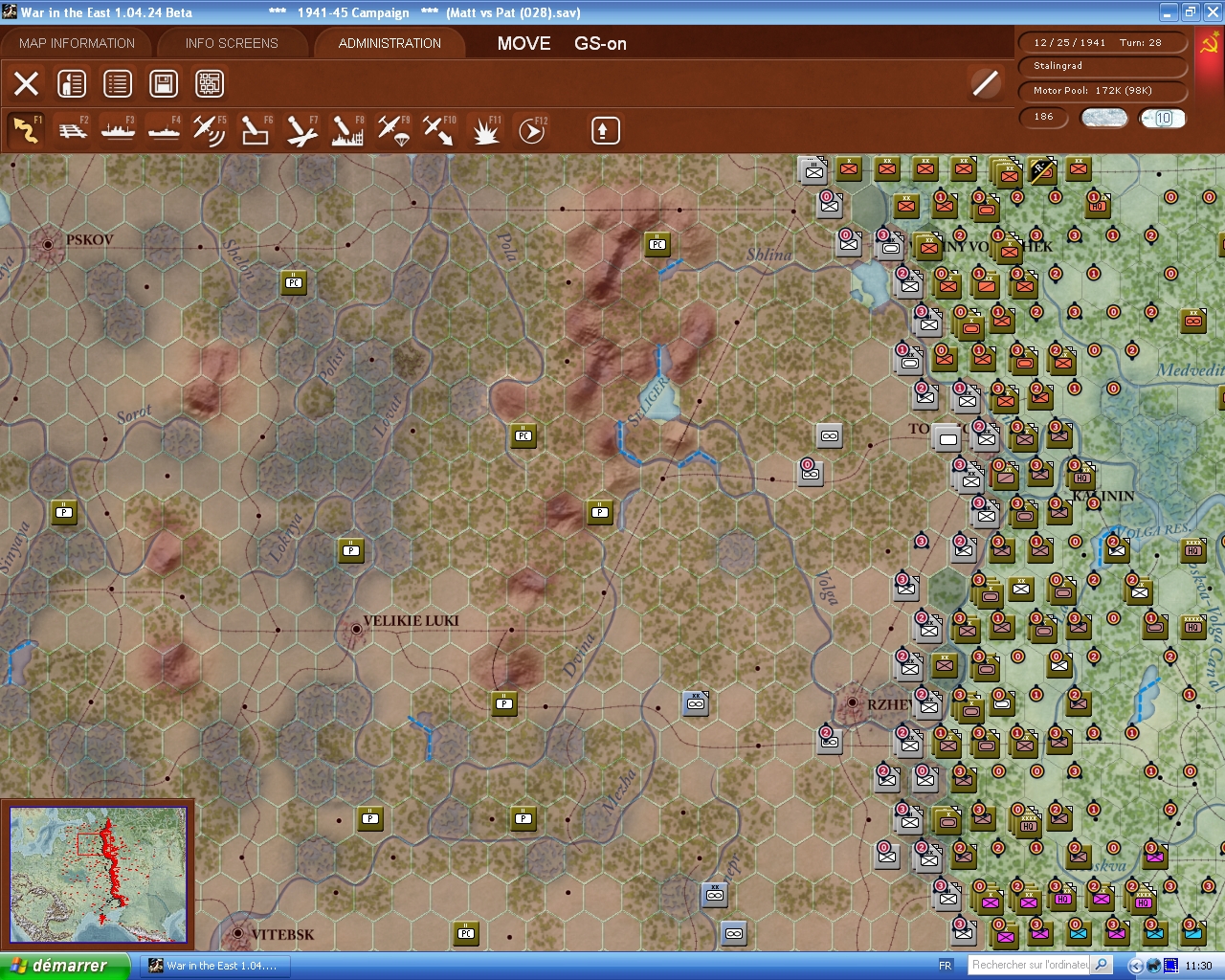Select the F1 move mode icon

[x=26, y=130]
